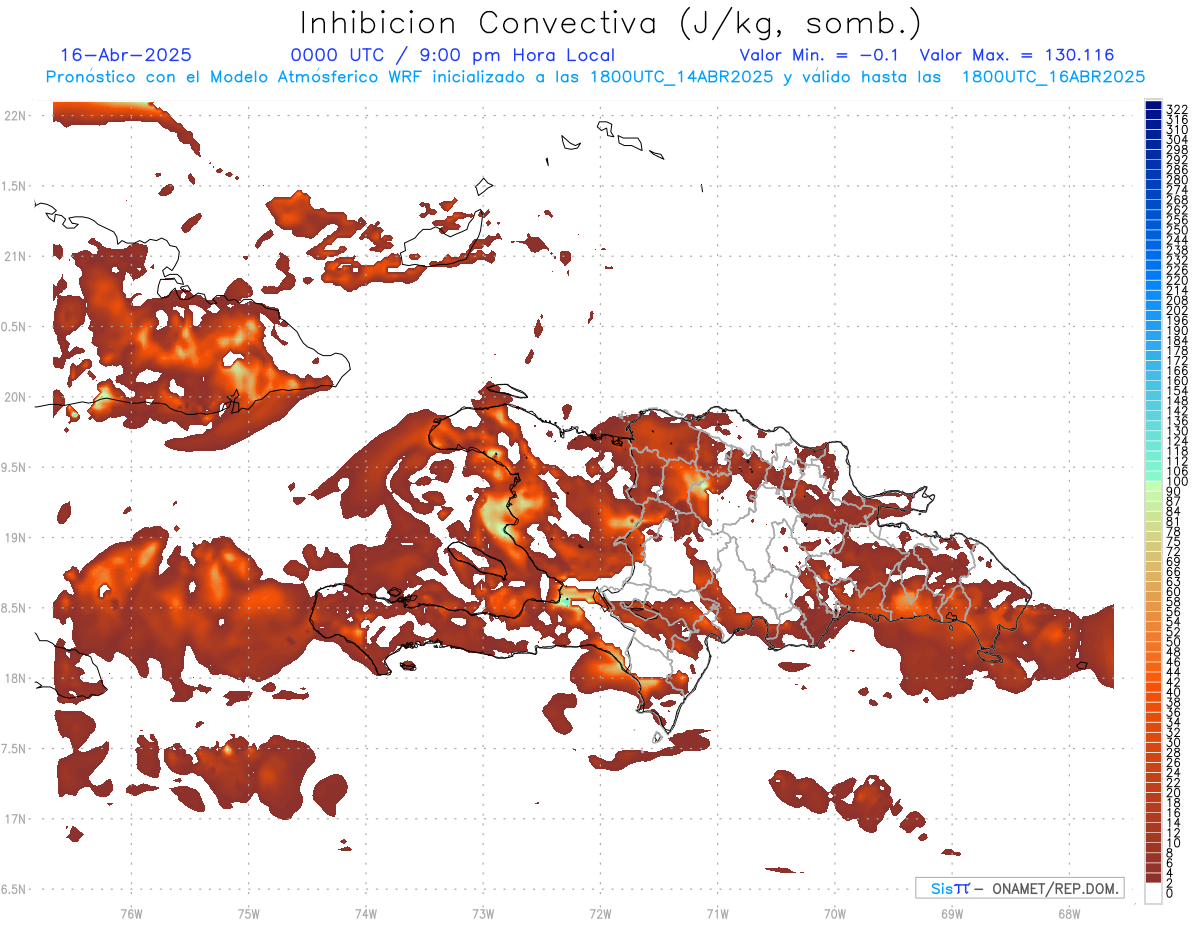The image size is (1200, 927).
Task: Click the valid-until time '1800UTC_16ABR2025'
Action: coord(1053,77)
